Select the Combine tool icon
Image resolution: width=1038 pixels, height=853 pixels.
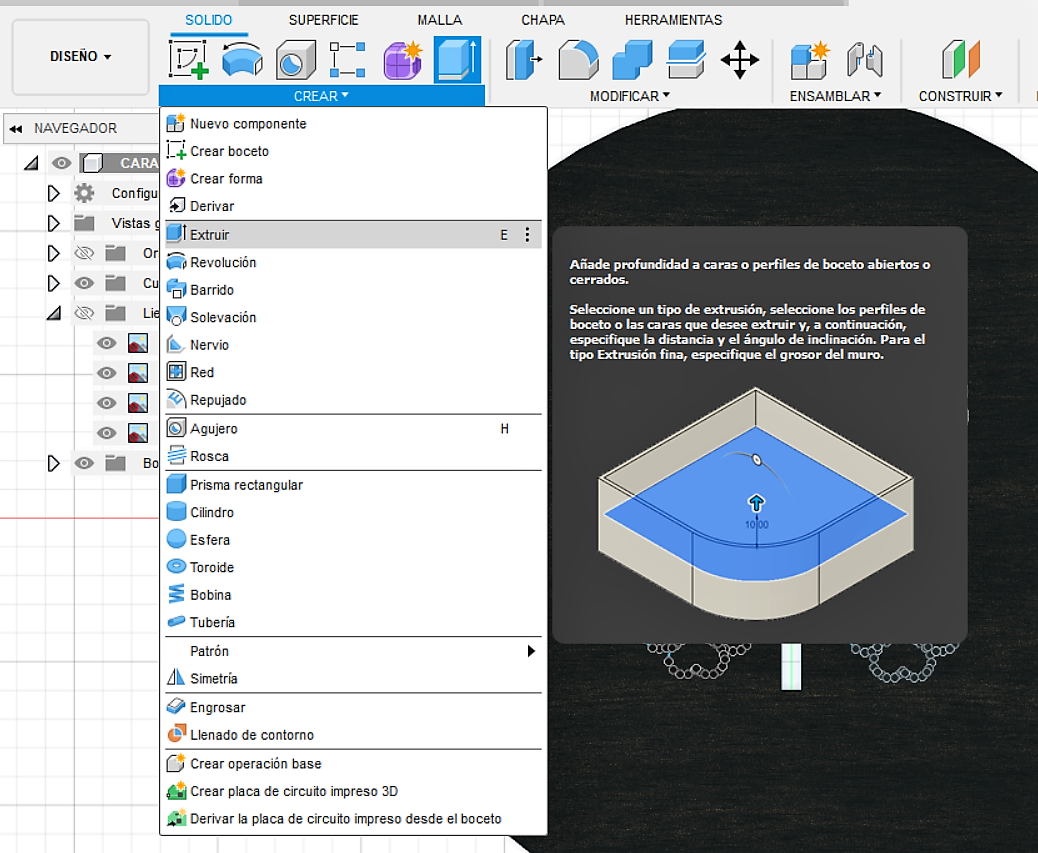point(632,60)
